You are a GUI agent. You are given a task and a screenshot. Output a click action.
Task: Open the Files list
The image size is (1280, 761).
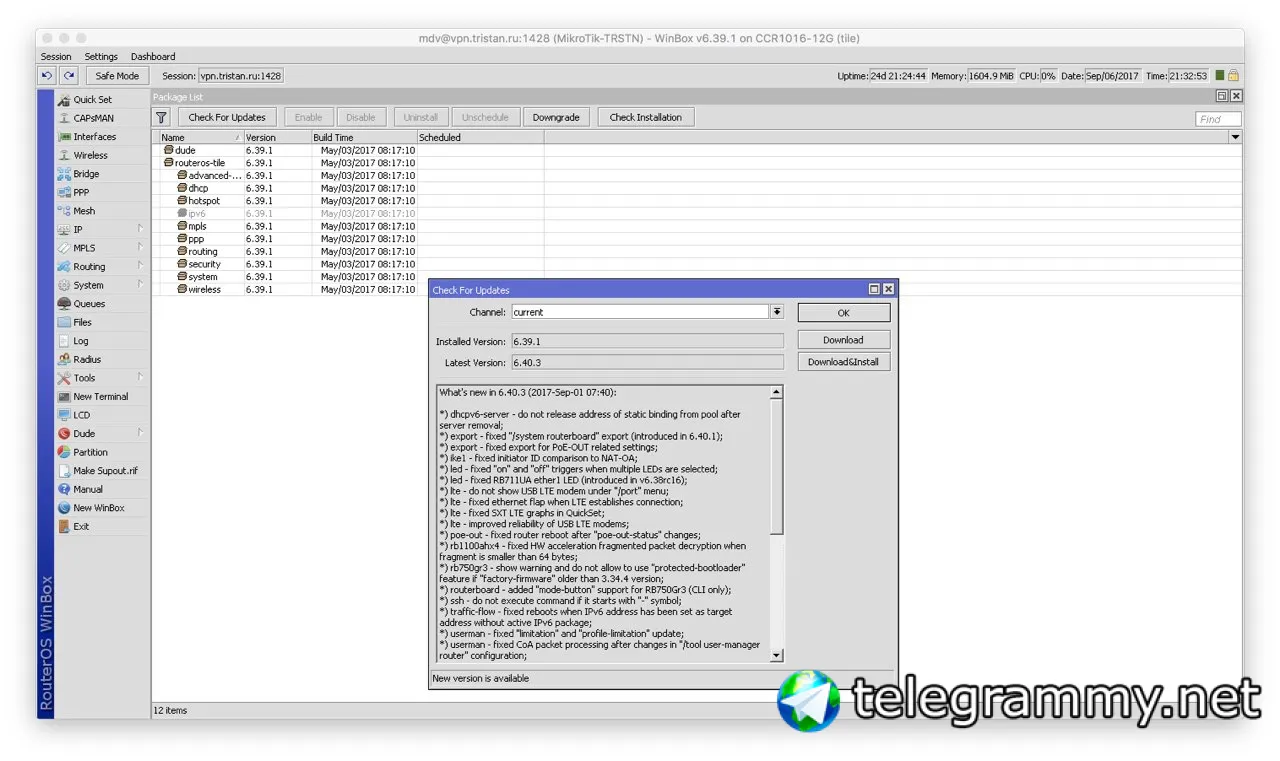coord(82,322)
